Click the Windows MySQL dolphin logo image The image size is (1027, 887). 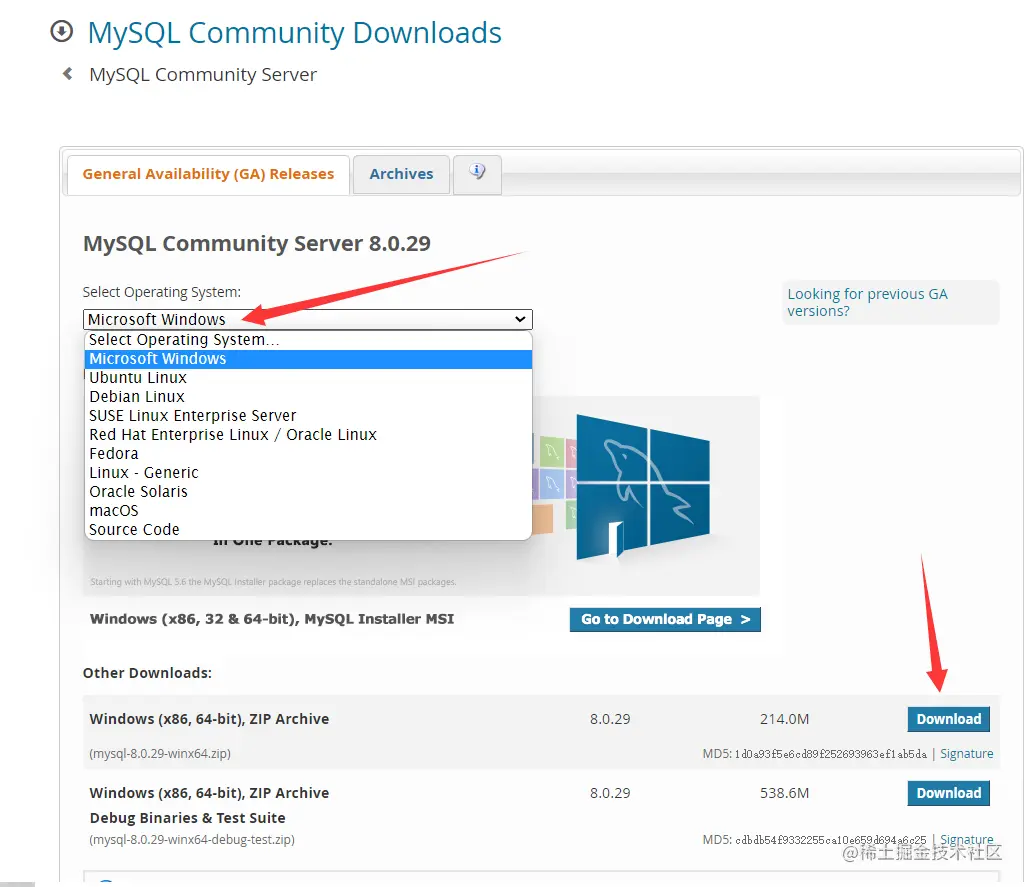click(x=642, y=487)
